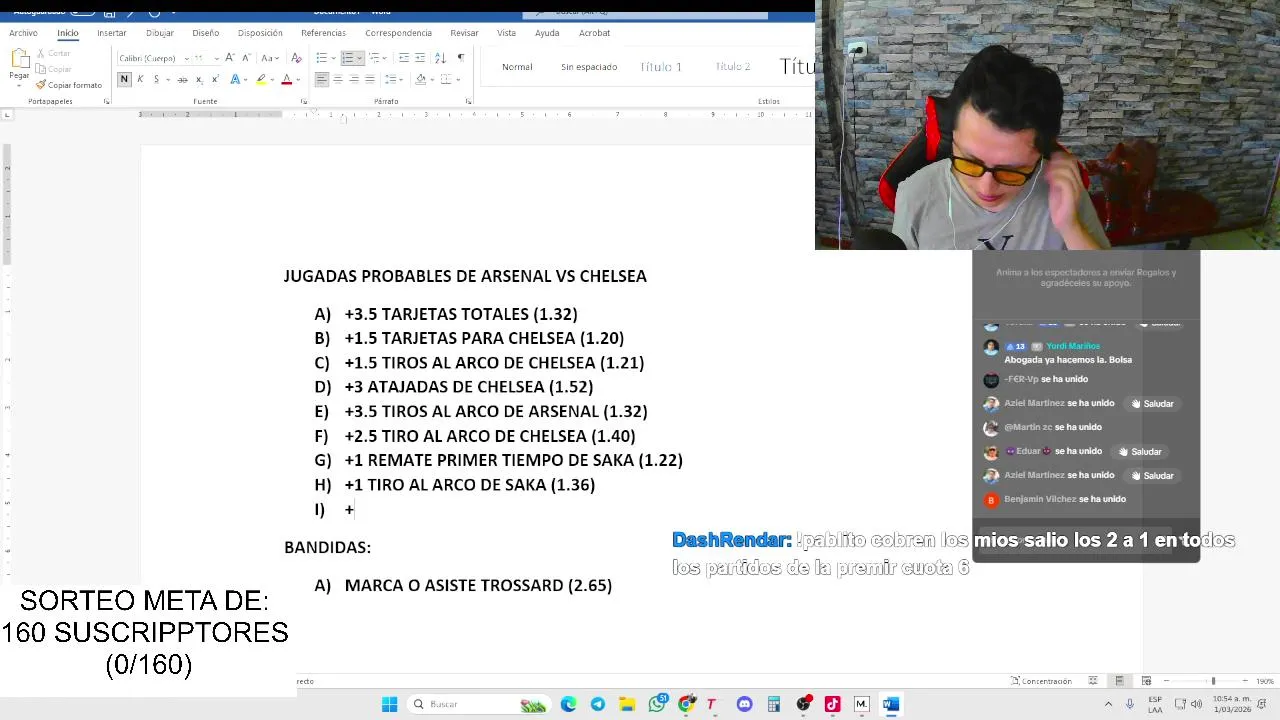
Task: Adjust the zoom slider handle
Action: click(1213, 681)
